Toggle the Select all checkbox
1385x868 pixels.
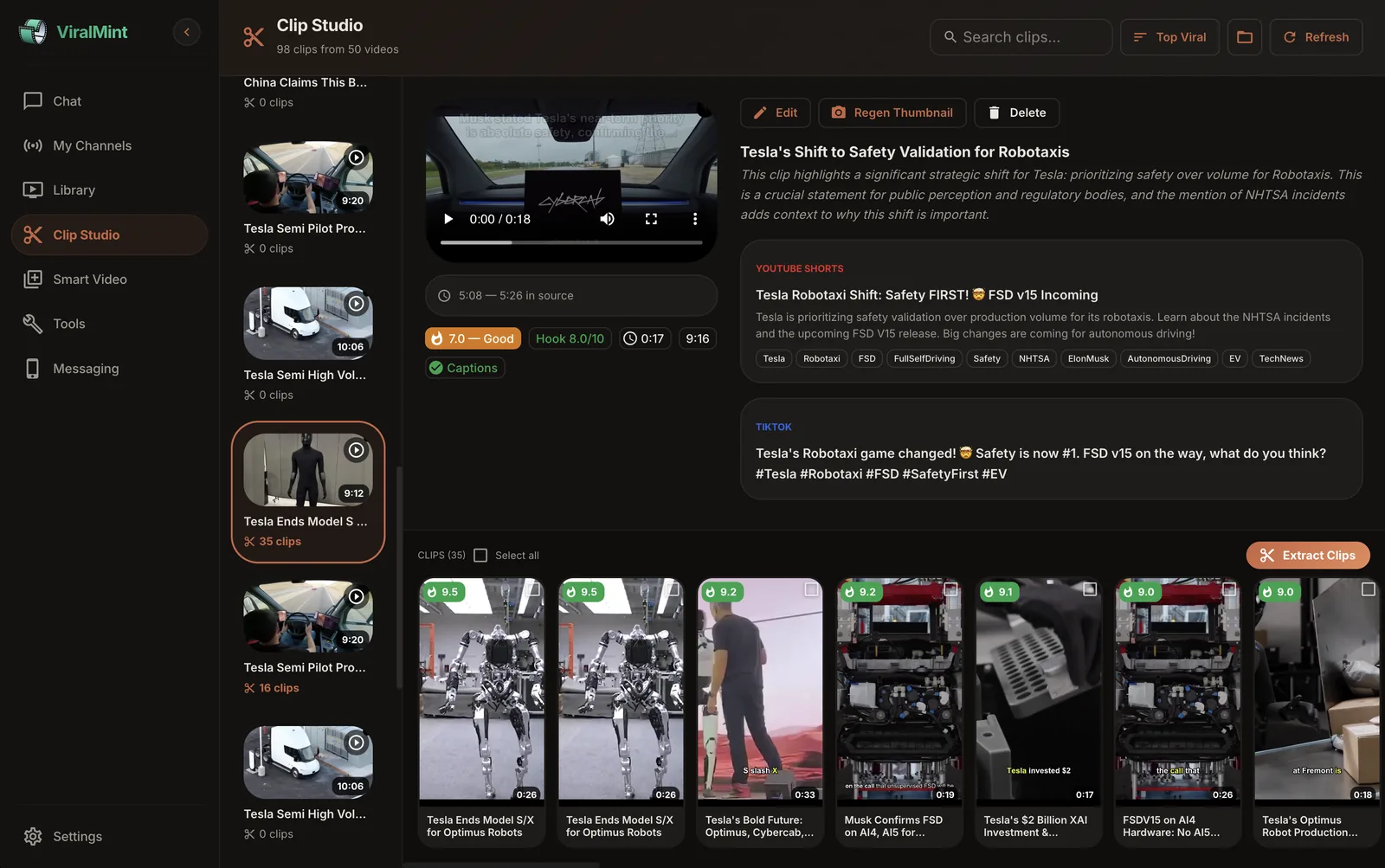[x=480, y=556]
